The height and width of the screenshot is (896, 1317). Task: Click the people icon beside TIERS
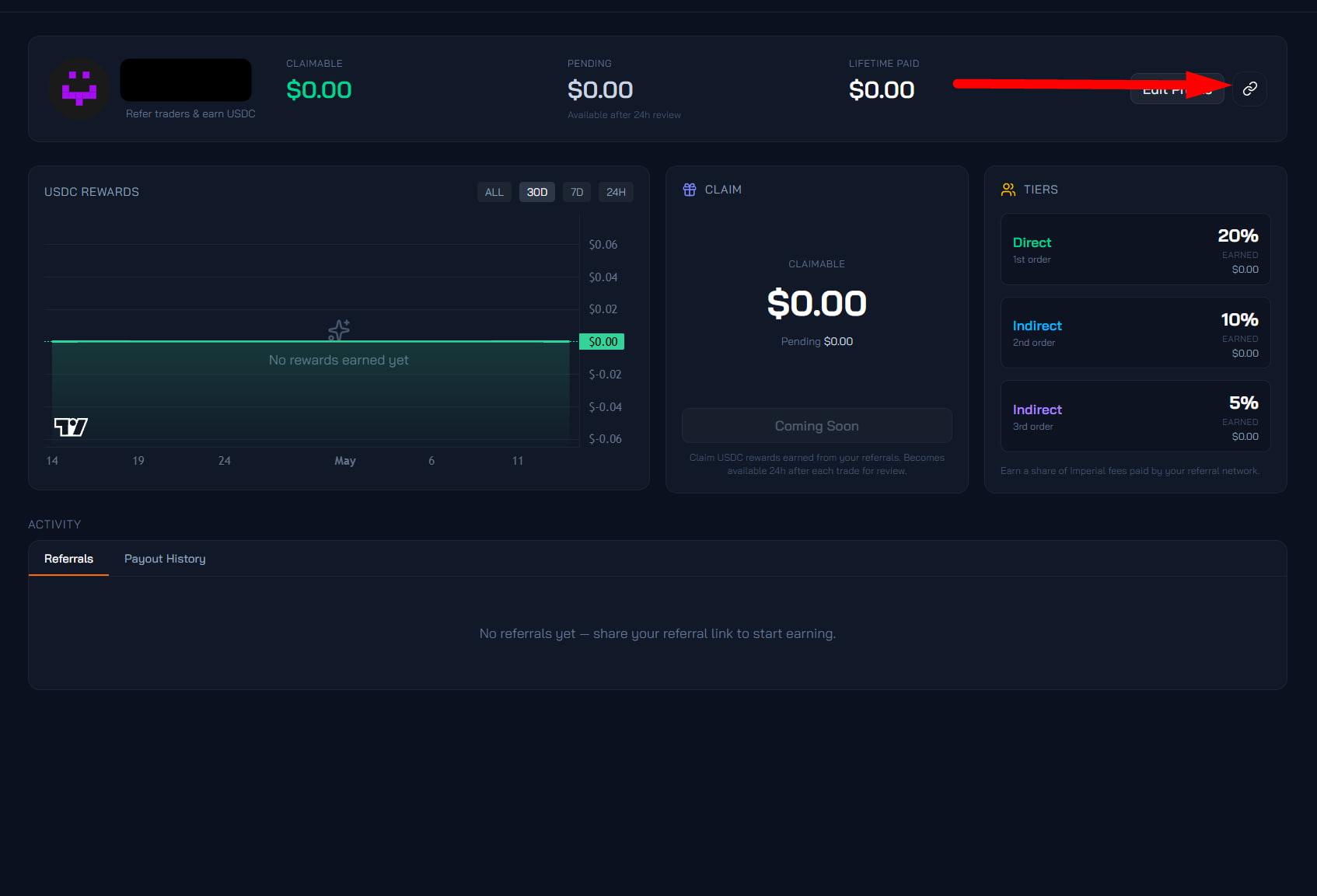click(x=1008, y=190)
